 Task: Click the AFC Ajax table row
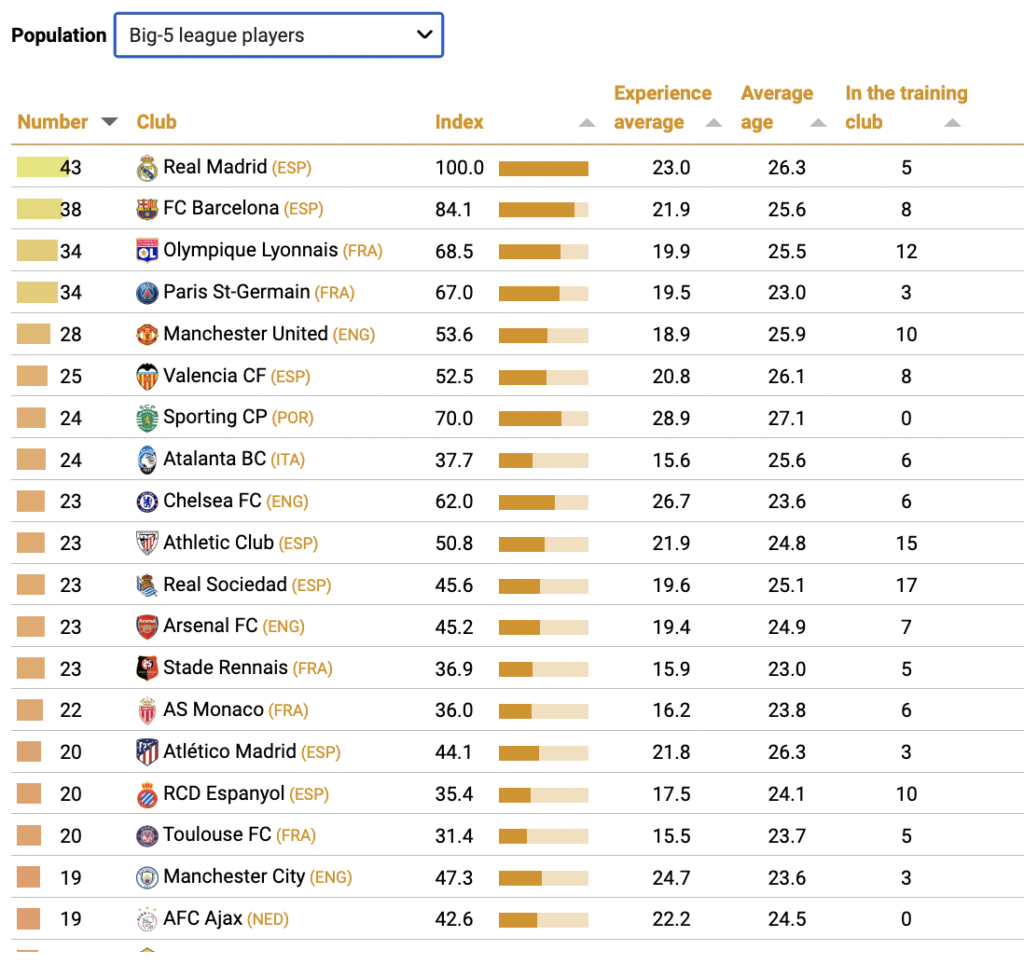[x=517, y=919]
